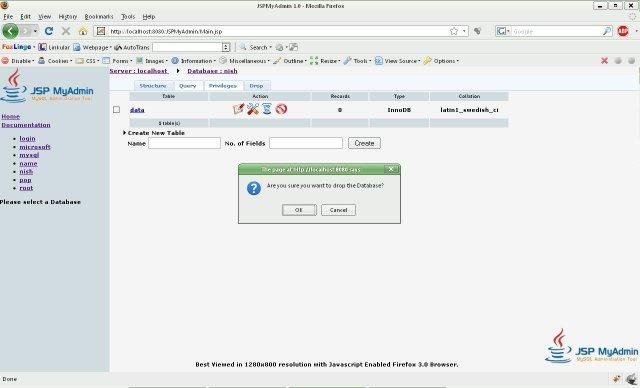
Task: Click the status bar icon at bottom right
Action: pyautogui.click(x=631, y=379)
